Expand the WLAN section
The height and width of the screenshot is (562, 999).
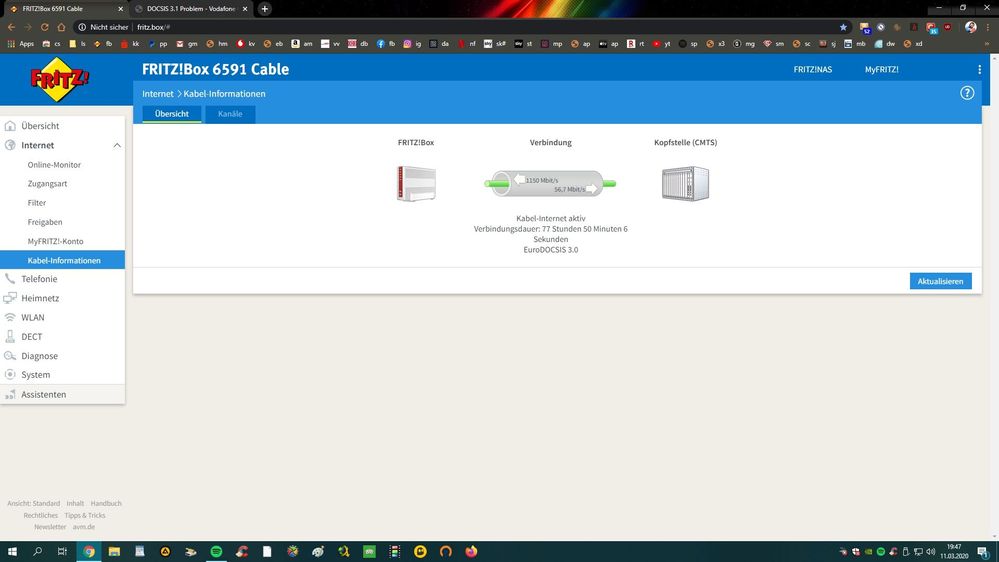(x=32, y=317)
